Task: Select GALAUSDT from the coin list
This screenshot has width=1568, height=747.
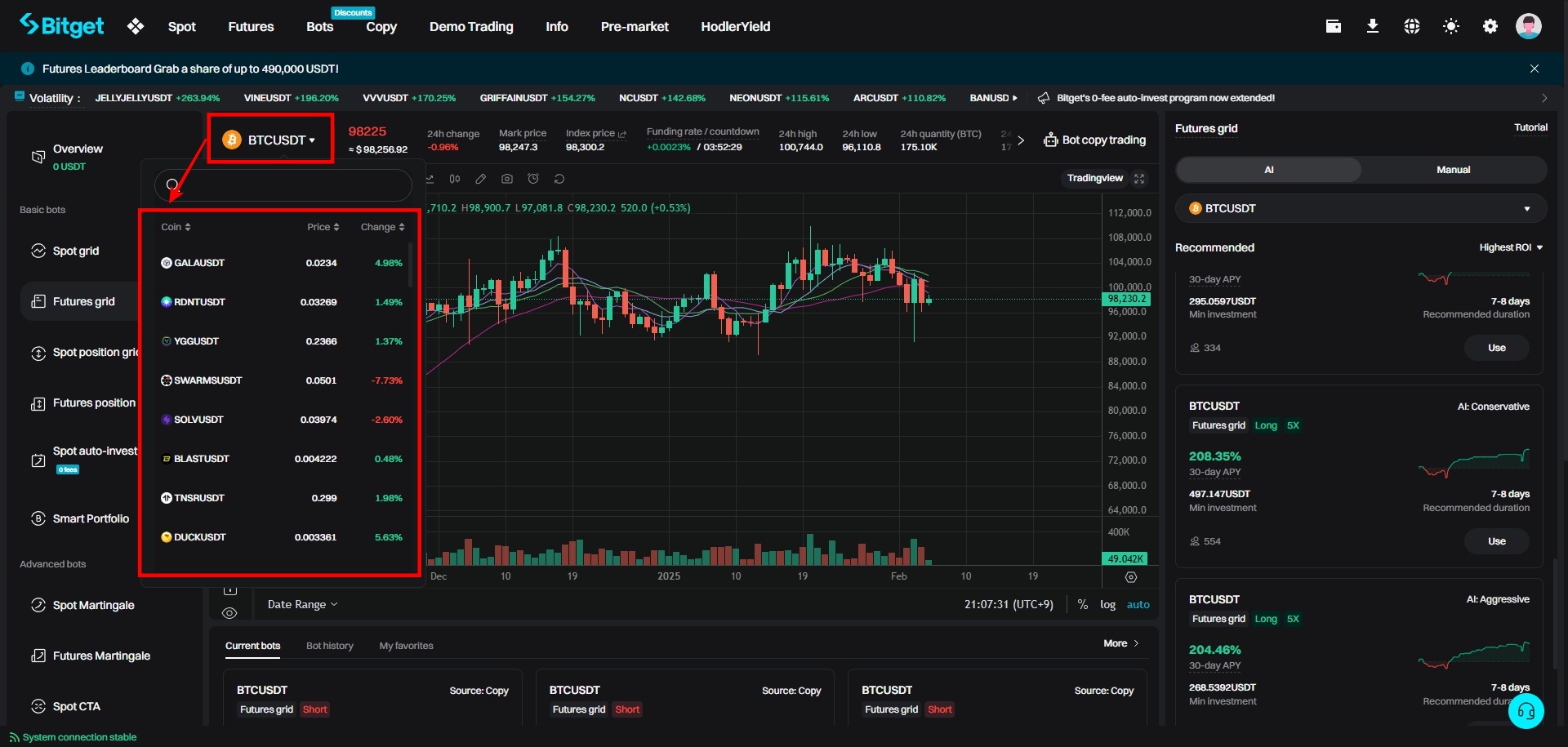Action: pos(282,263)
